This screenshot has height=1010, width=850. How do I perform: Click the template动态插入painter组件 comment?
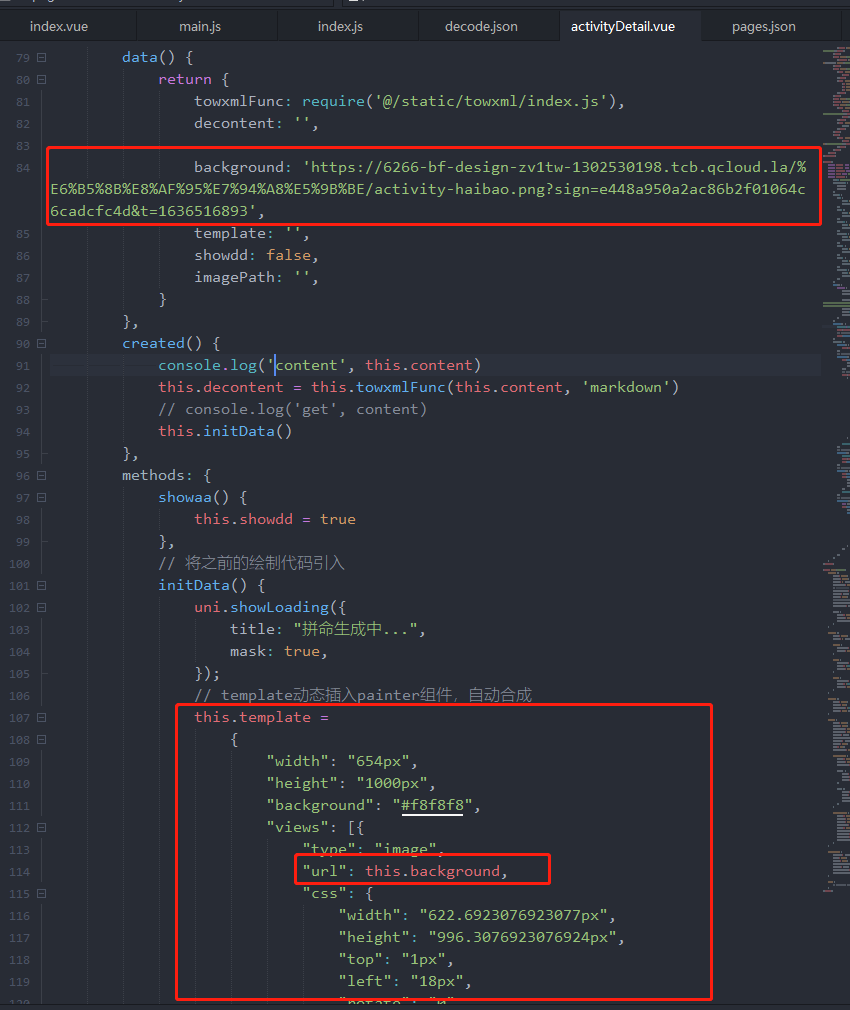click(x=363, y=695)
